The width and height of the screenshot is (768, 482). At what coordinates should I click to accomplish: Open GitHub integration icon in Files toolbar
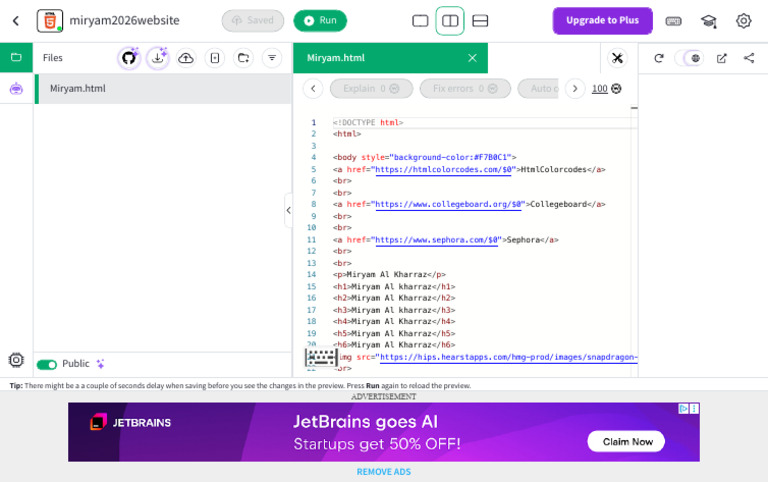point(129,58)
